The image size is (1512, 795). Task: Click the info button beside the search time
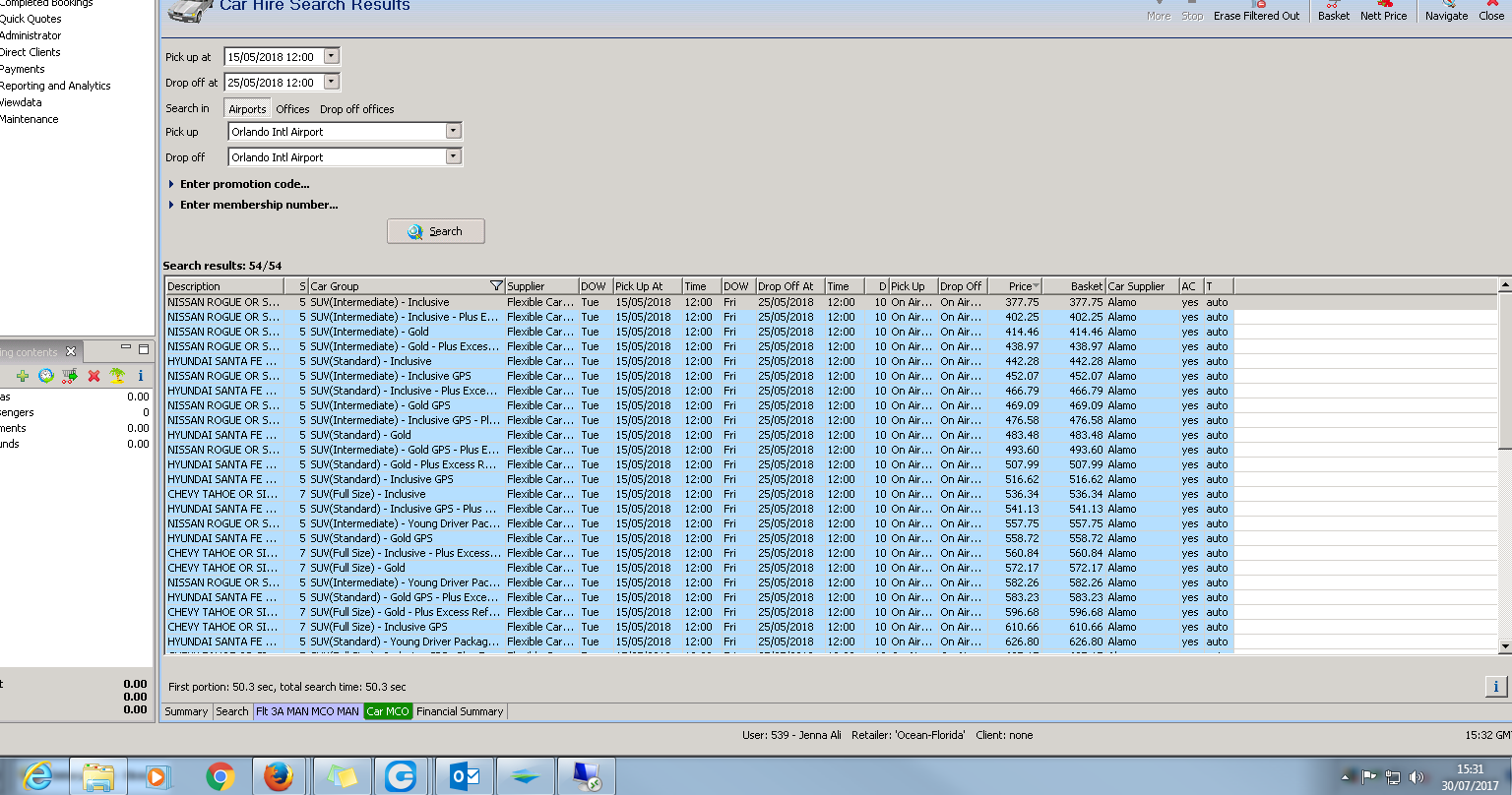coord(1495,687)
